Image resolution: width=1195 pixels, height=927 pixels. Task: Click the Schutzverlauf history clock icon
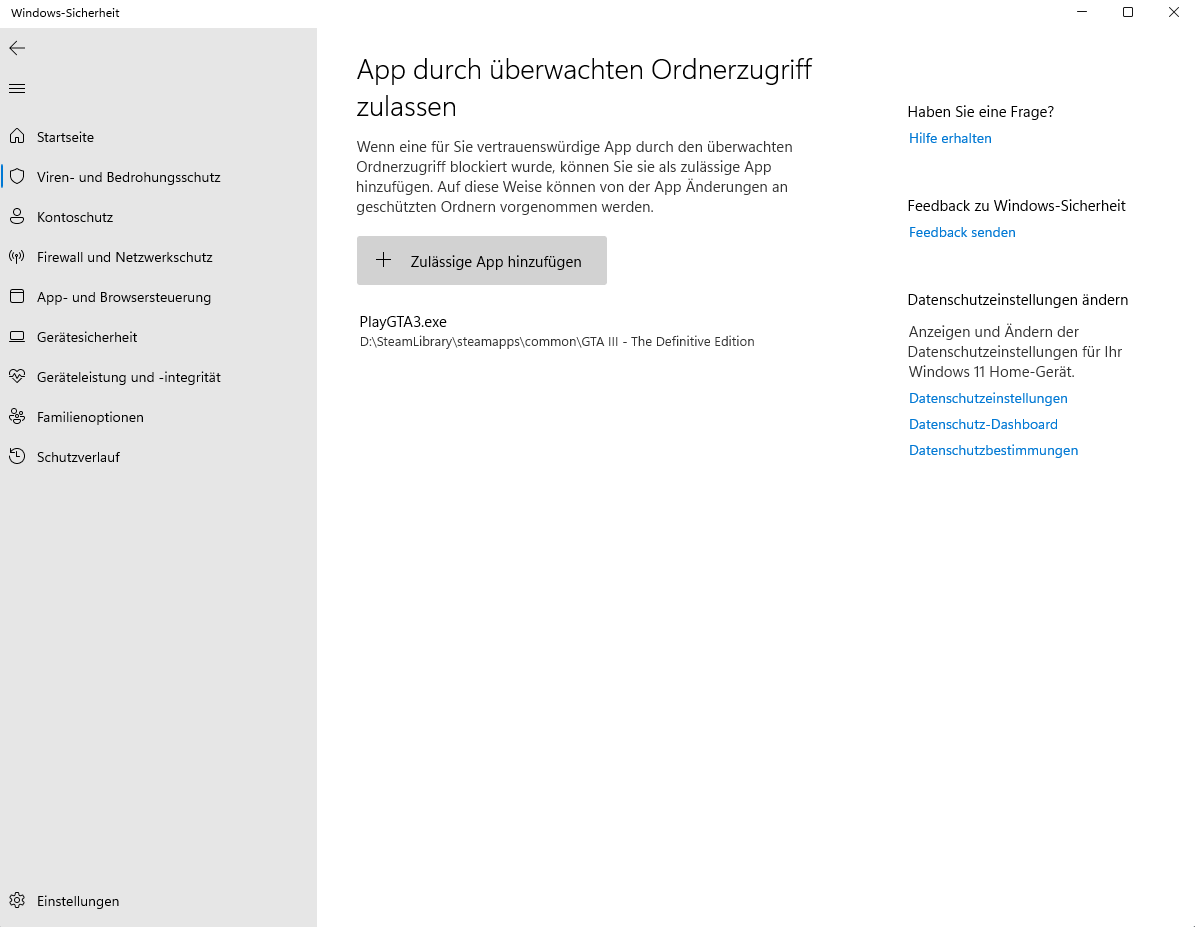coord(17,457)
